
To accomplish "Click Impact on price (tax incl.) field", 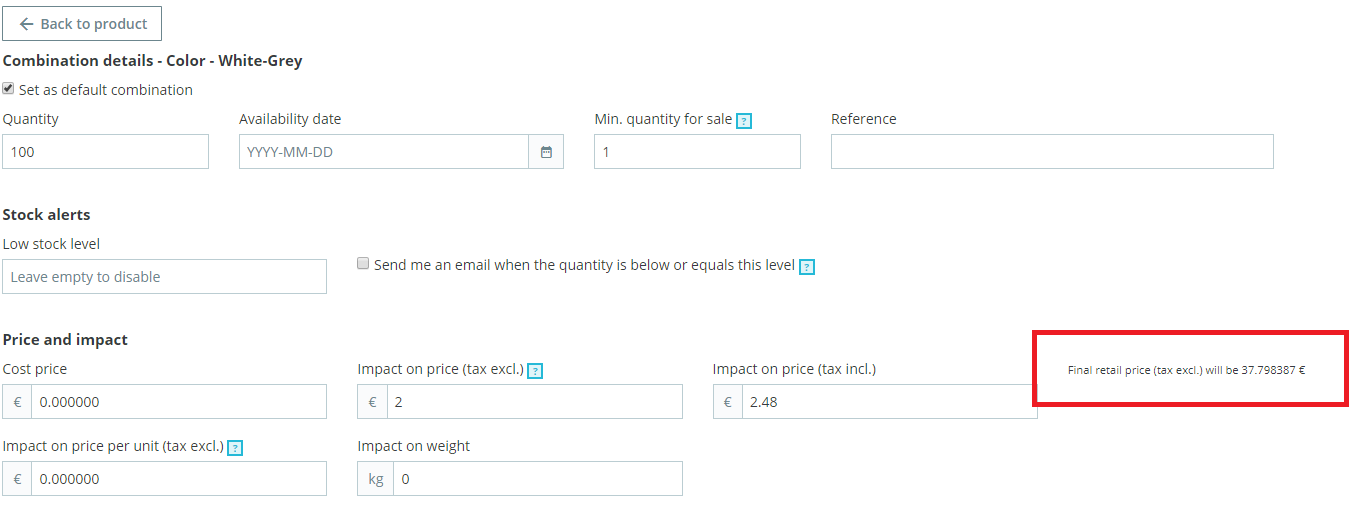I will pyautogui.click(x=888, y=402).
